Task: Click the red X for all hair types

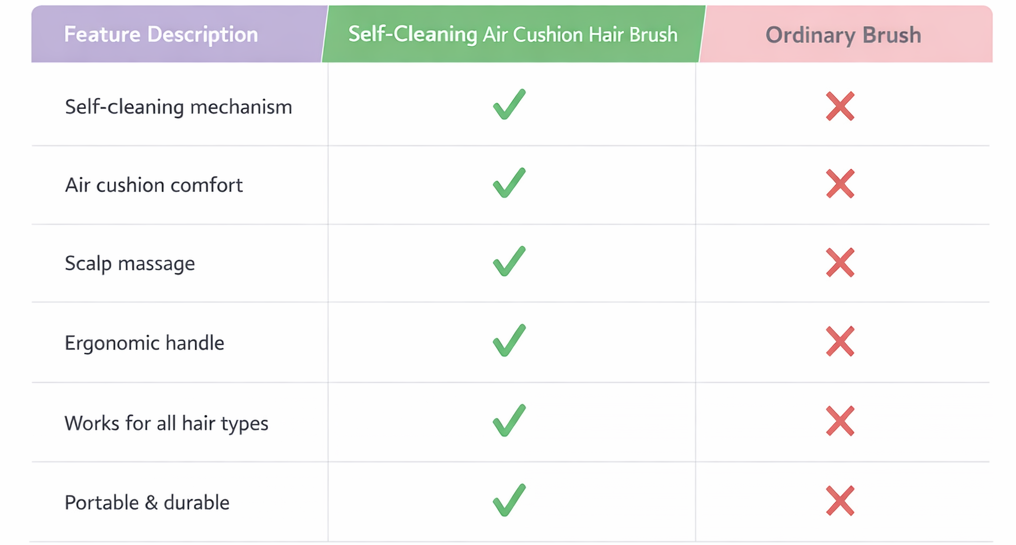Action: pos(840,422)
